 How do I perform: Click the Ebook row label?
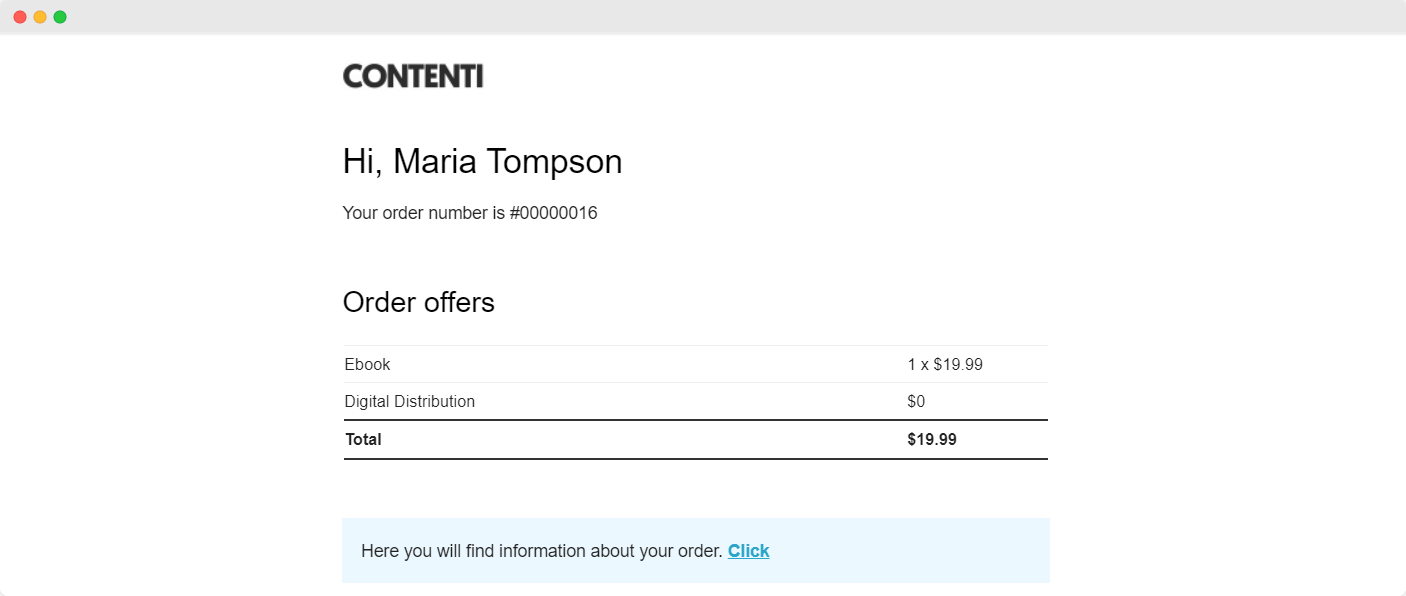coord(367,365)
